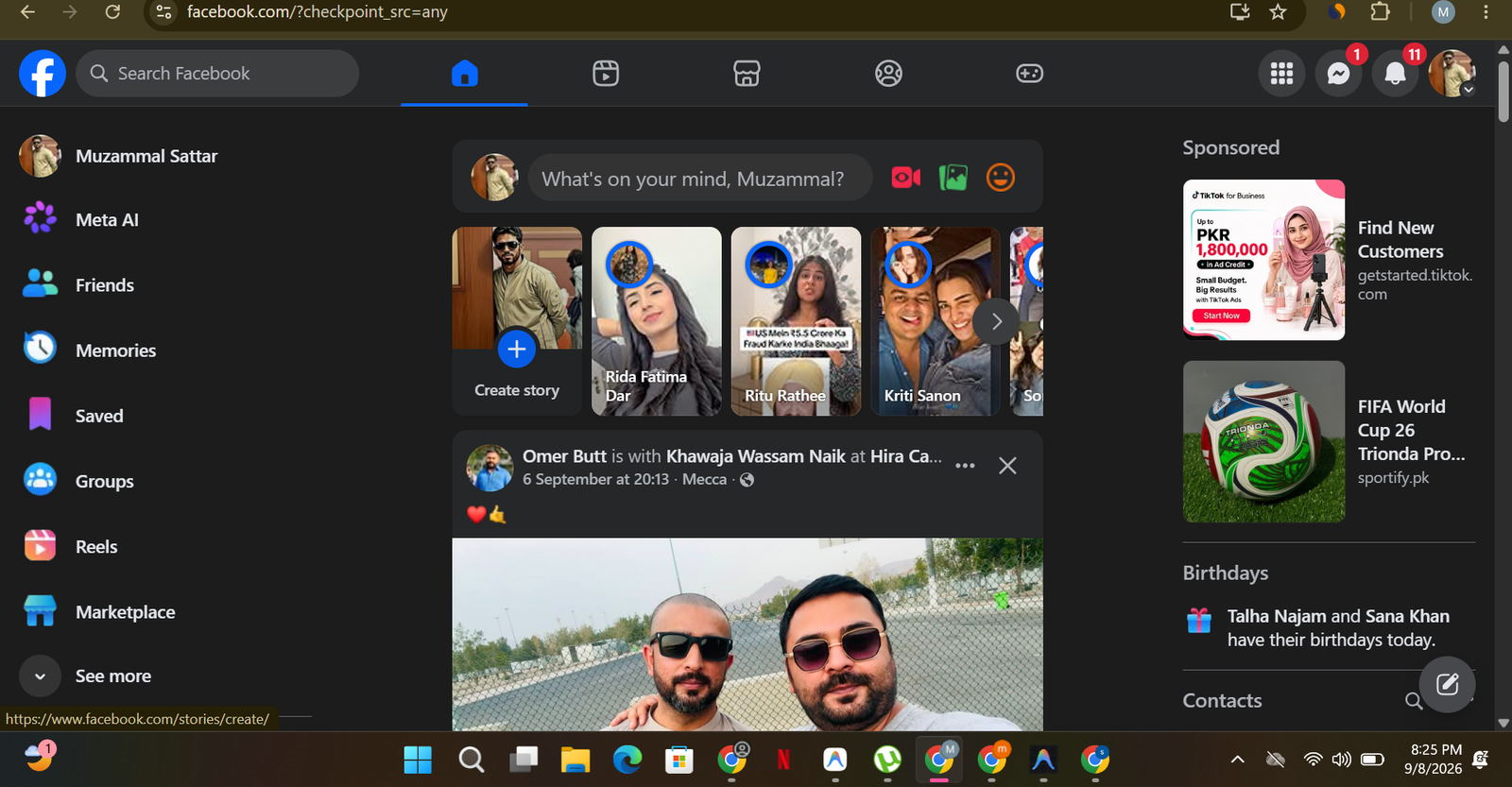Open the Menu grid icon
This screenshot has width=1512, height=787.
pos(1281,74)
